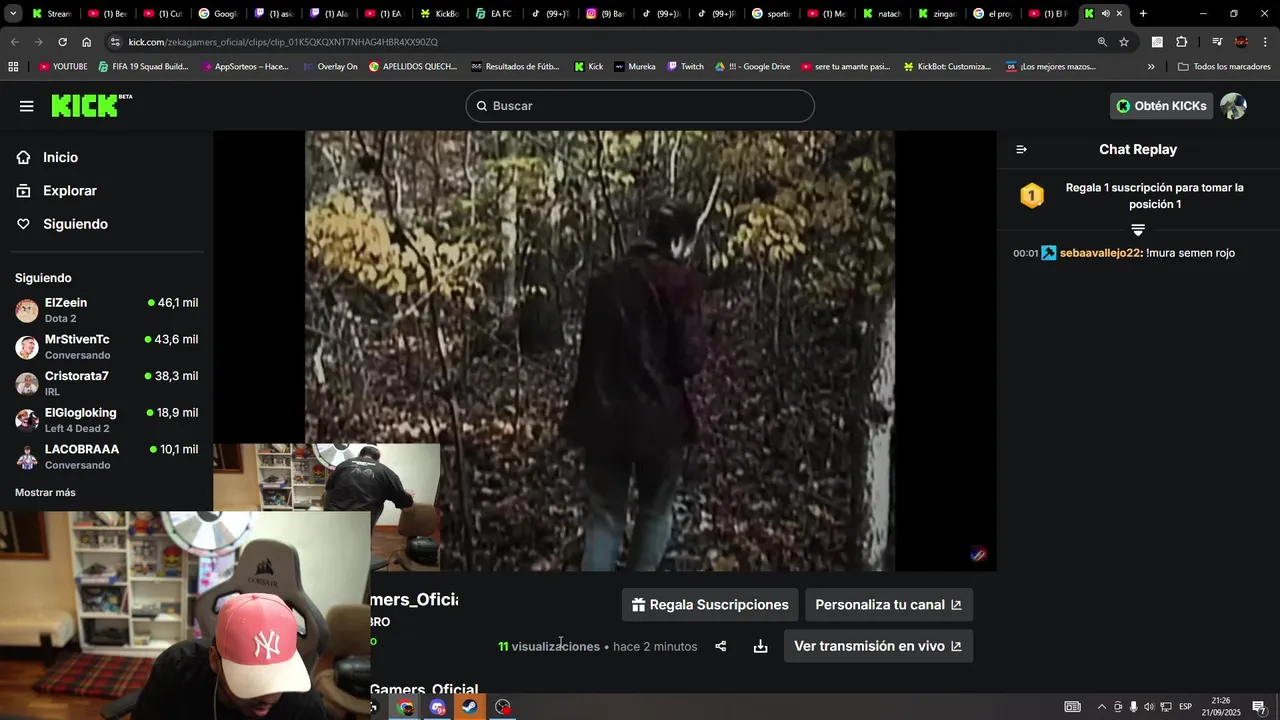
Task: Switch to the natach tab
Action: pyautogui.click(x=882, y=13)
